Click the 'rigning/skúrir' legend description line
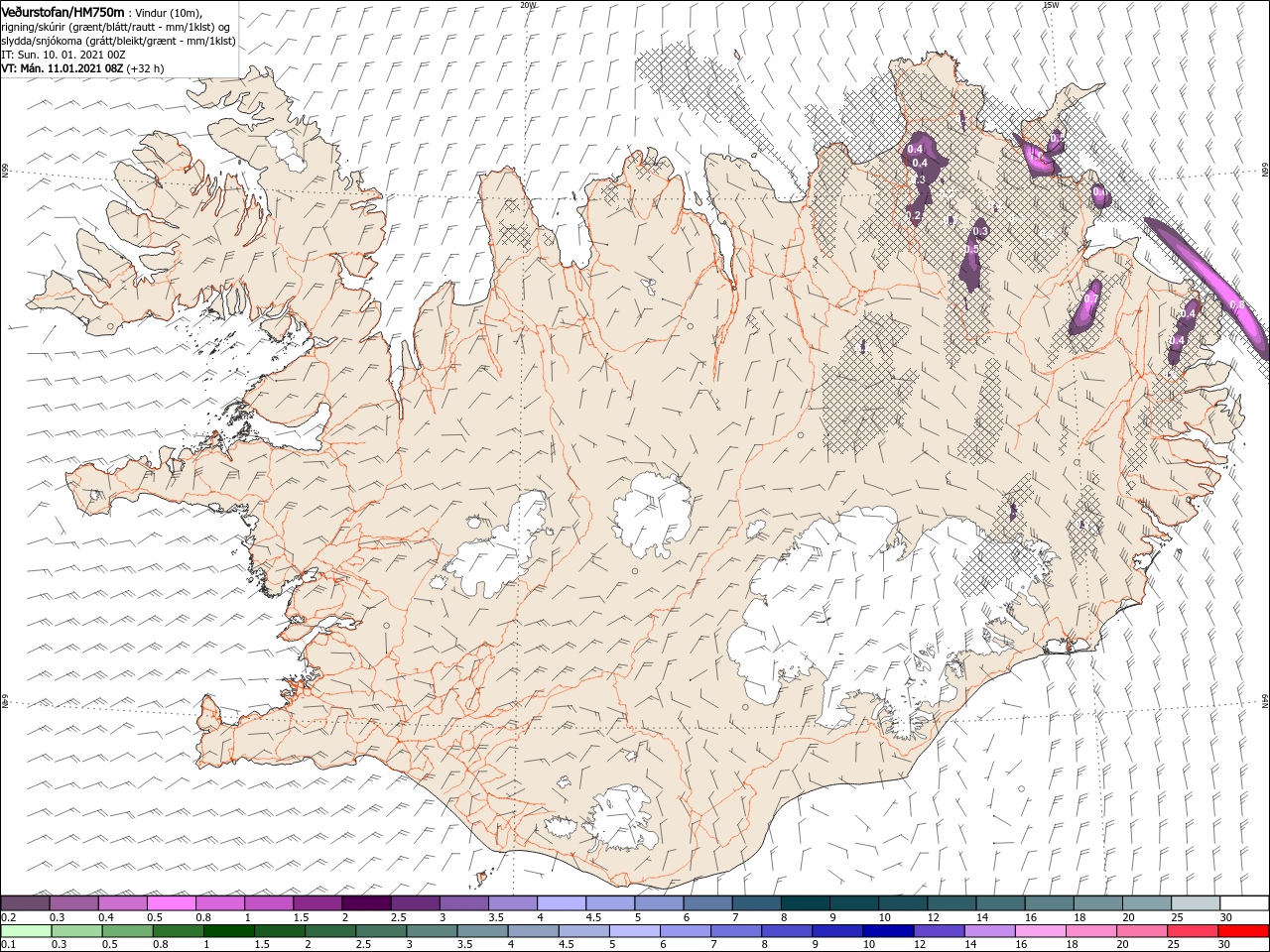The image size is (1270, 952). coord(116,27)
